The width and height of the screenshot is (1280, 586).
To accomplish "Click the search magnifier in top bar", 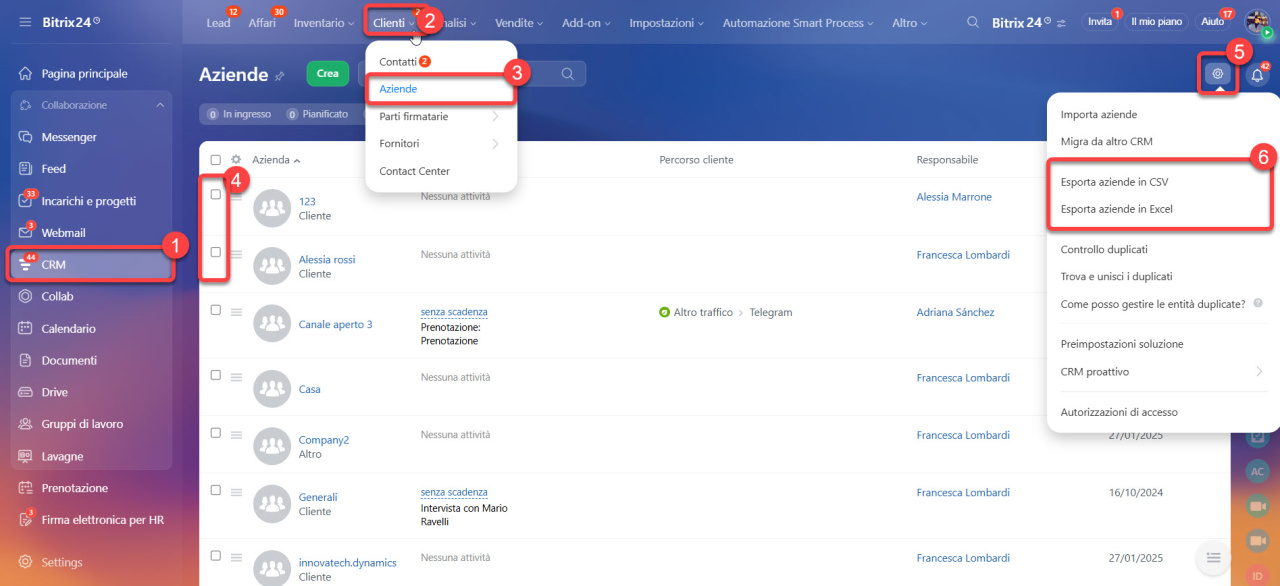I will [973, 22].
